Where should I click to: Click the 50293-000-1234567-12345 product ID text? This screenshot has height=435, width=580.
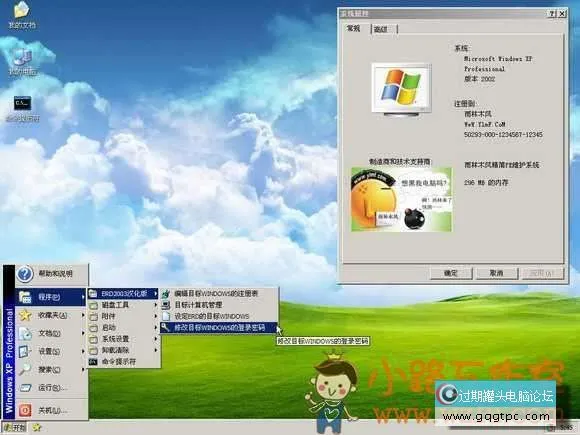click(x=503, y=134)
